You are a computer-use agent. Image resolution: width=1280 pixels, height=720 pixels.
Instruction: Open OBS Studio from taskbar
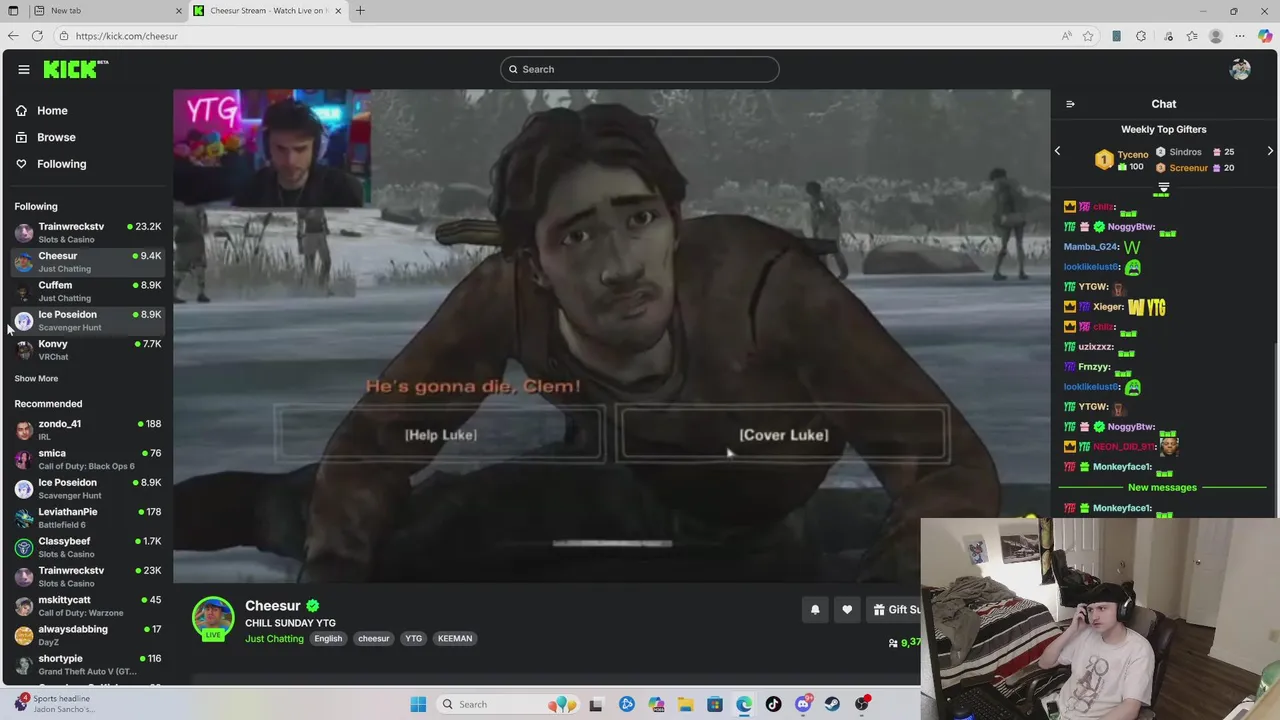pyautogui.click(x=862, y=704)
